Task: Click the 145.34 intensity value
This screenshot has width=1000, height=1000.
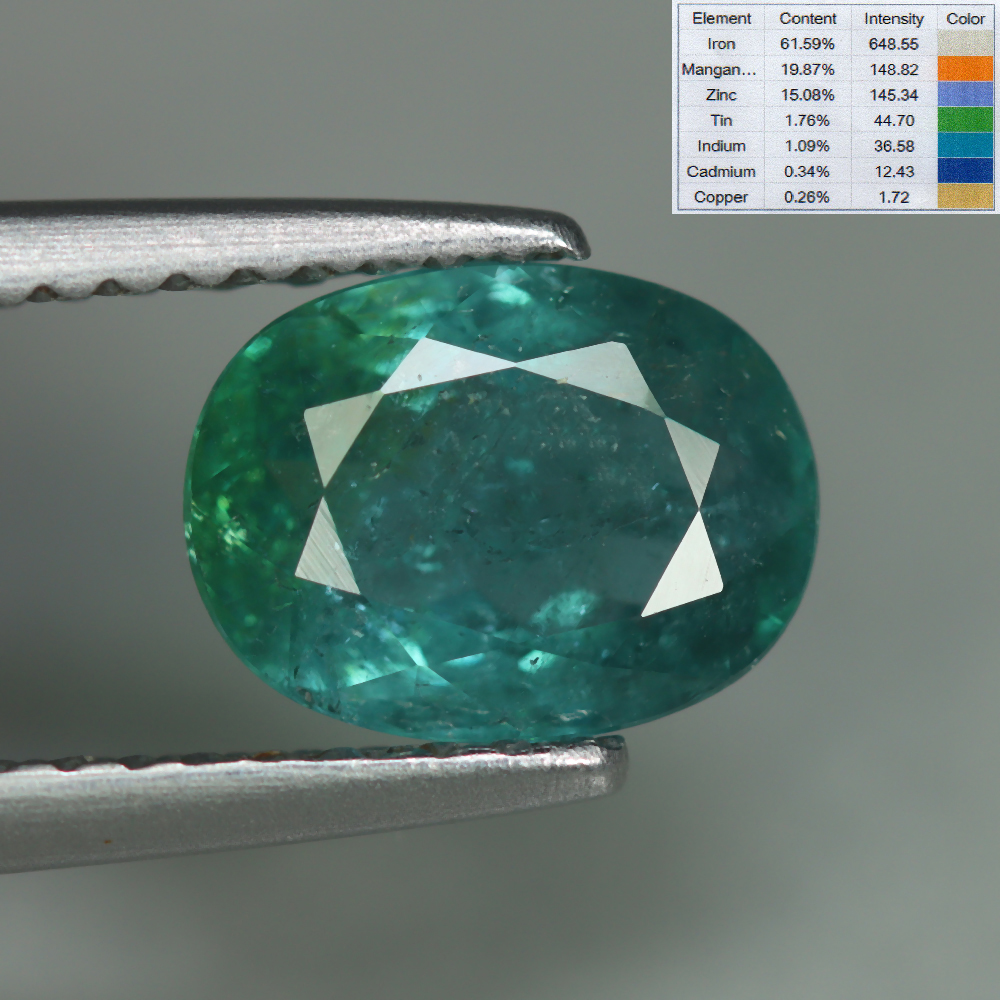Action: pos(893,95)
